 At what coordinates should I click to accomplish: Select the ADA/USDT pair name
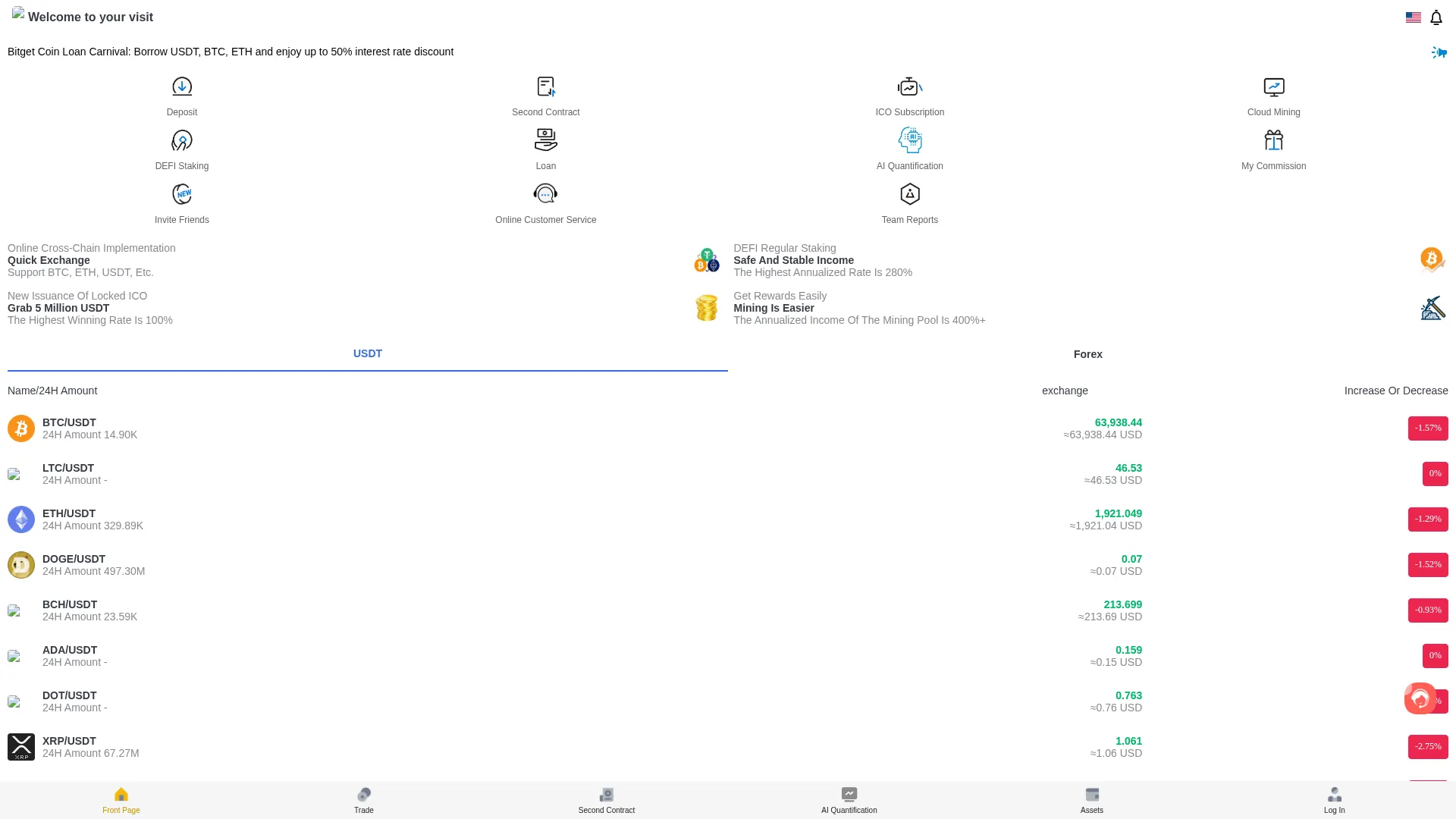tap(70, 650)
